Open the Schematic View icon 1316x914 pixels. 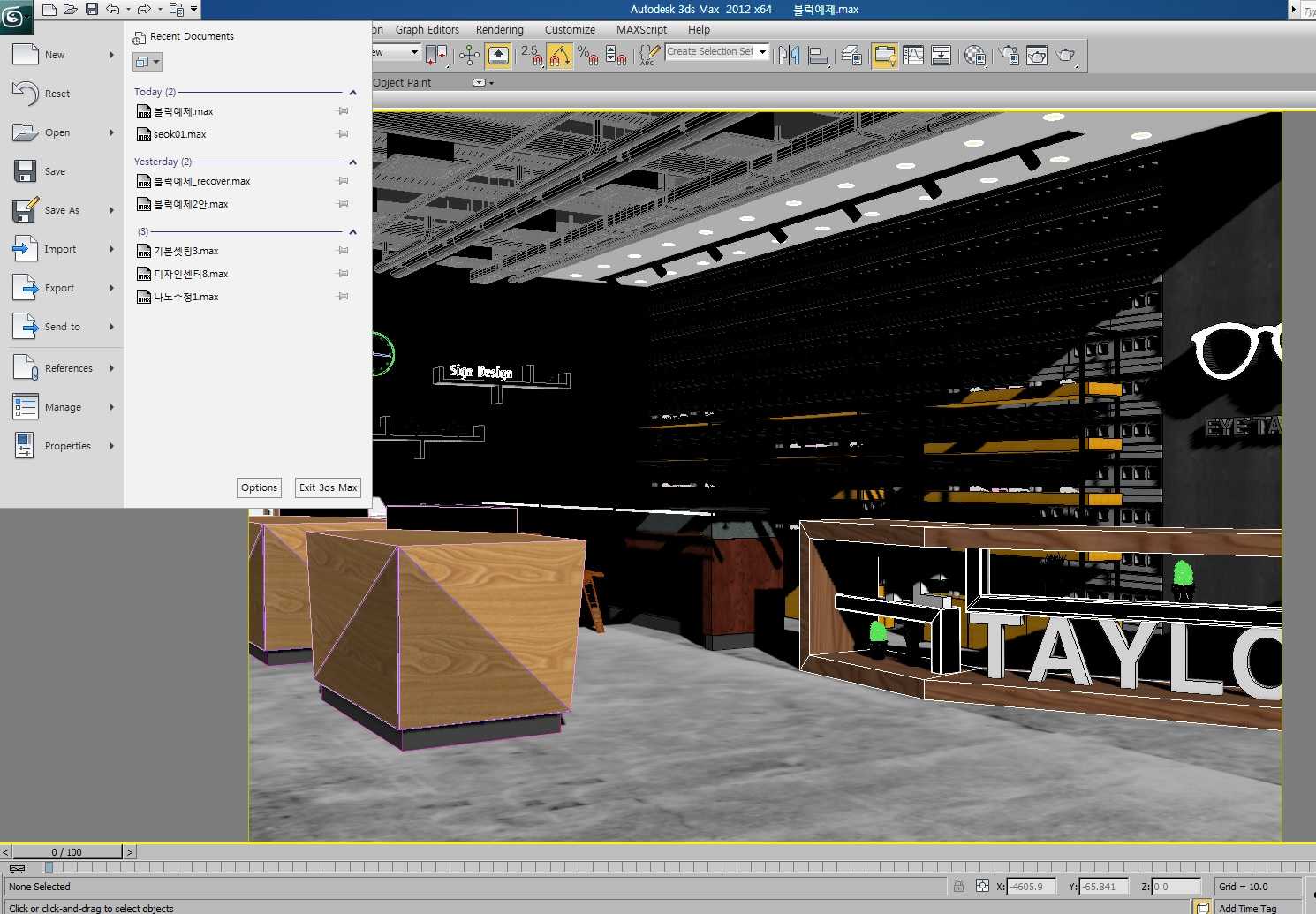[942, 56]
